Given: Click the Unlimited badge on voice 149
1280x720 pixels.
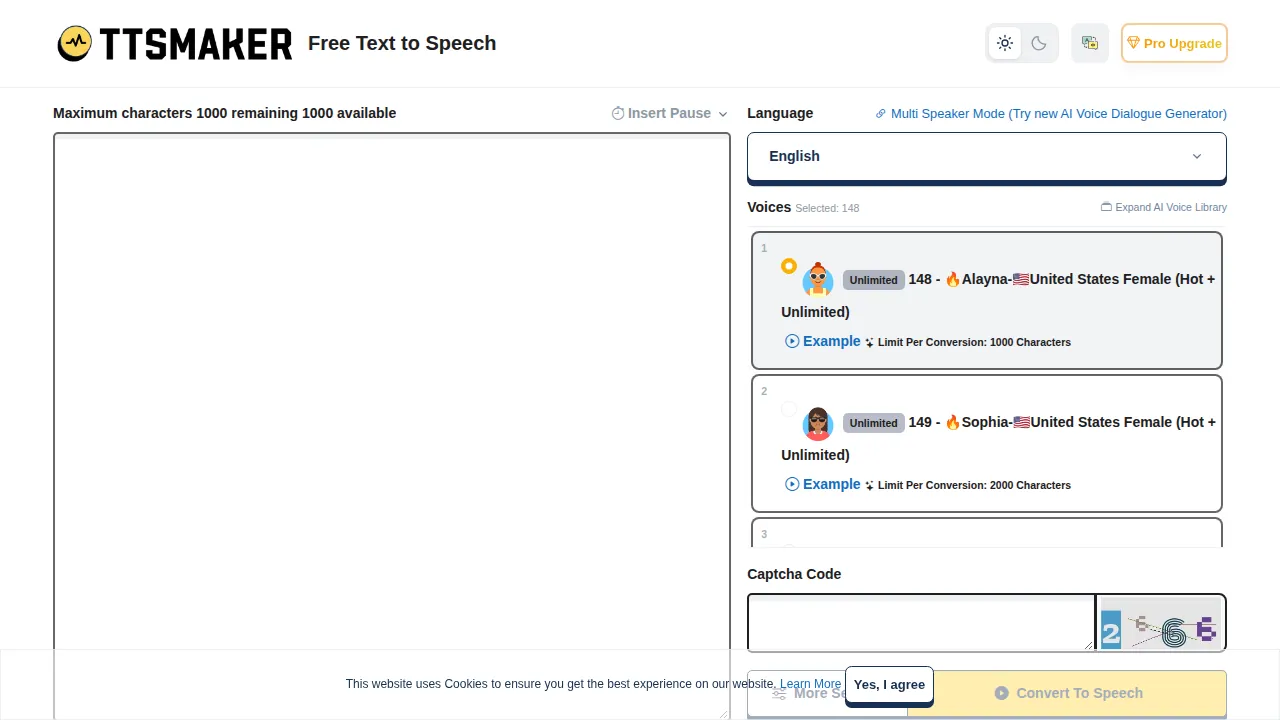Looking at the screenshot, I should (874, 423).
